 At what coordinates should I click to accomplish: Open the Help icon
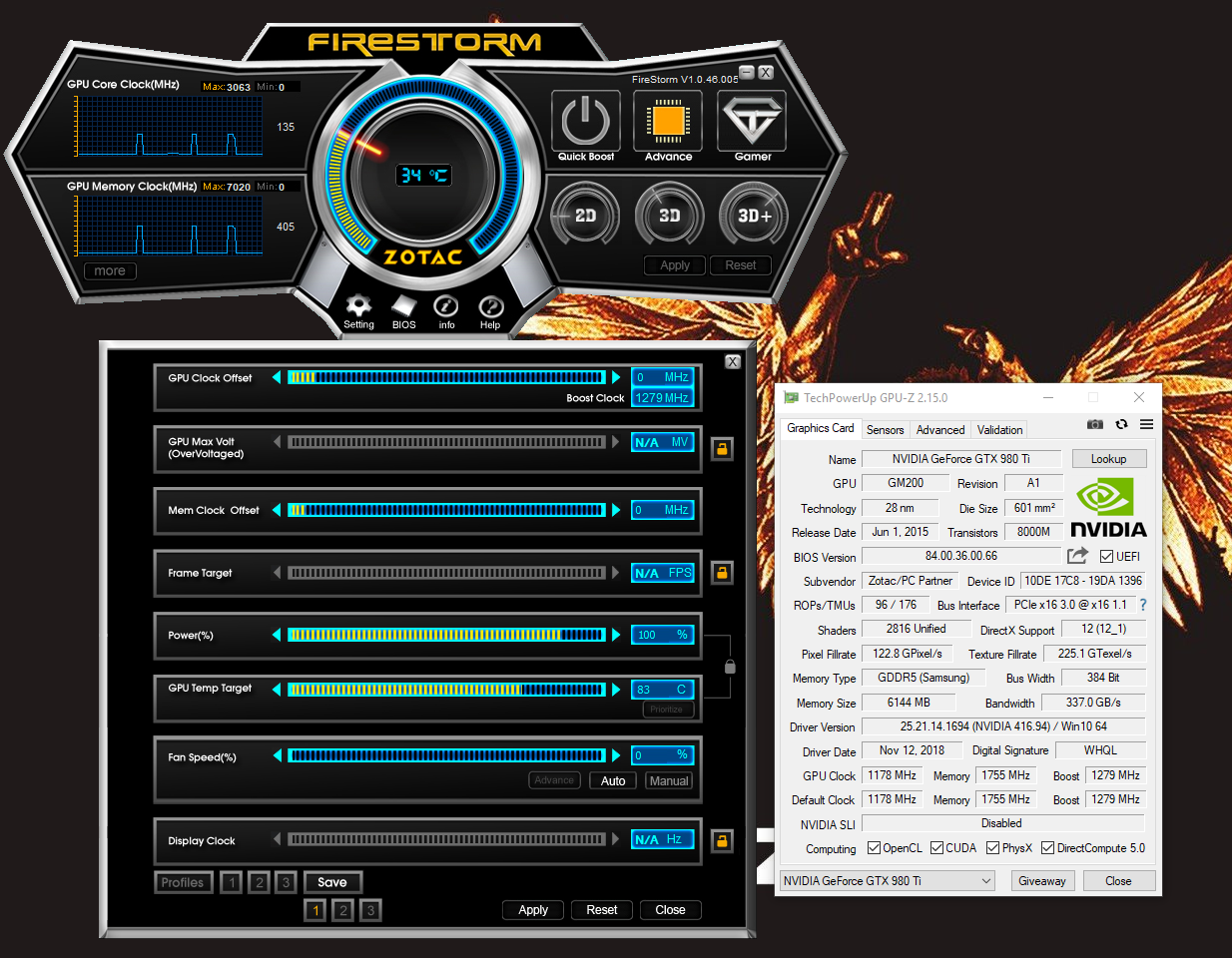490,306
